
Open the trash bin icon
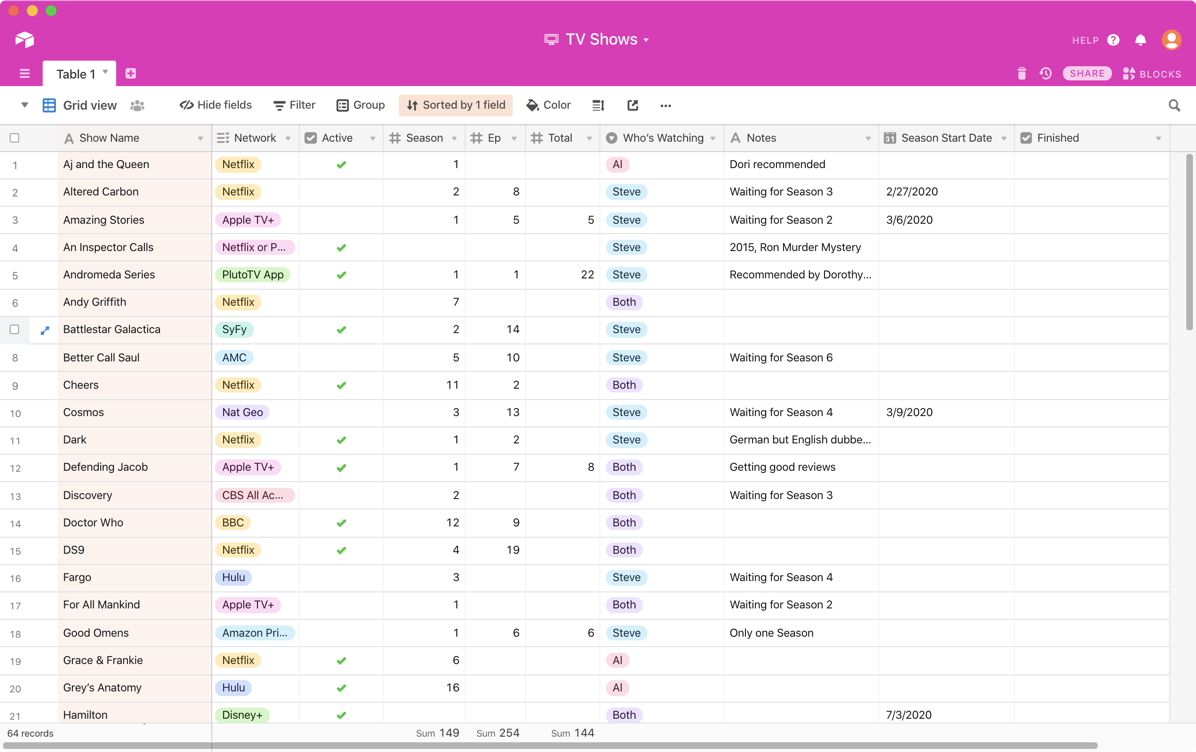click(x=1021, y=74)
